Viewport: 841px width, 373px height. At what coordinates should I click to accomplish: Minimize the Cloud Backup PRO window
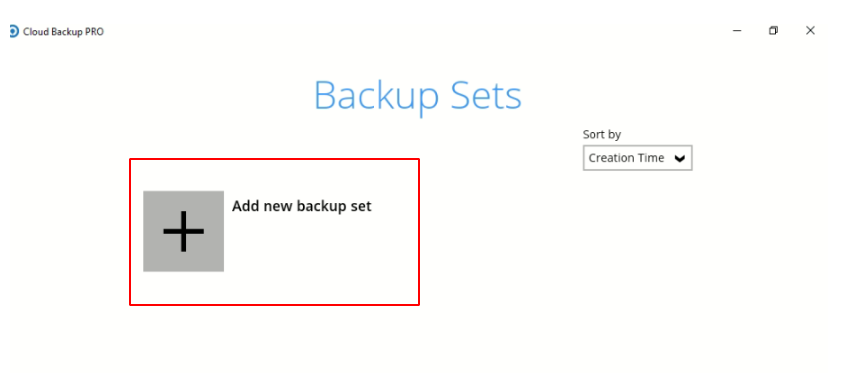tap(737, 31)
